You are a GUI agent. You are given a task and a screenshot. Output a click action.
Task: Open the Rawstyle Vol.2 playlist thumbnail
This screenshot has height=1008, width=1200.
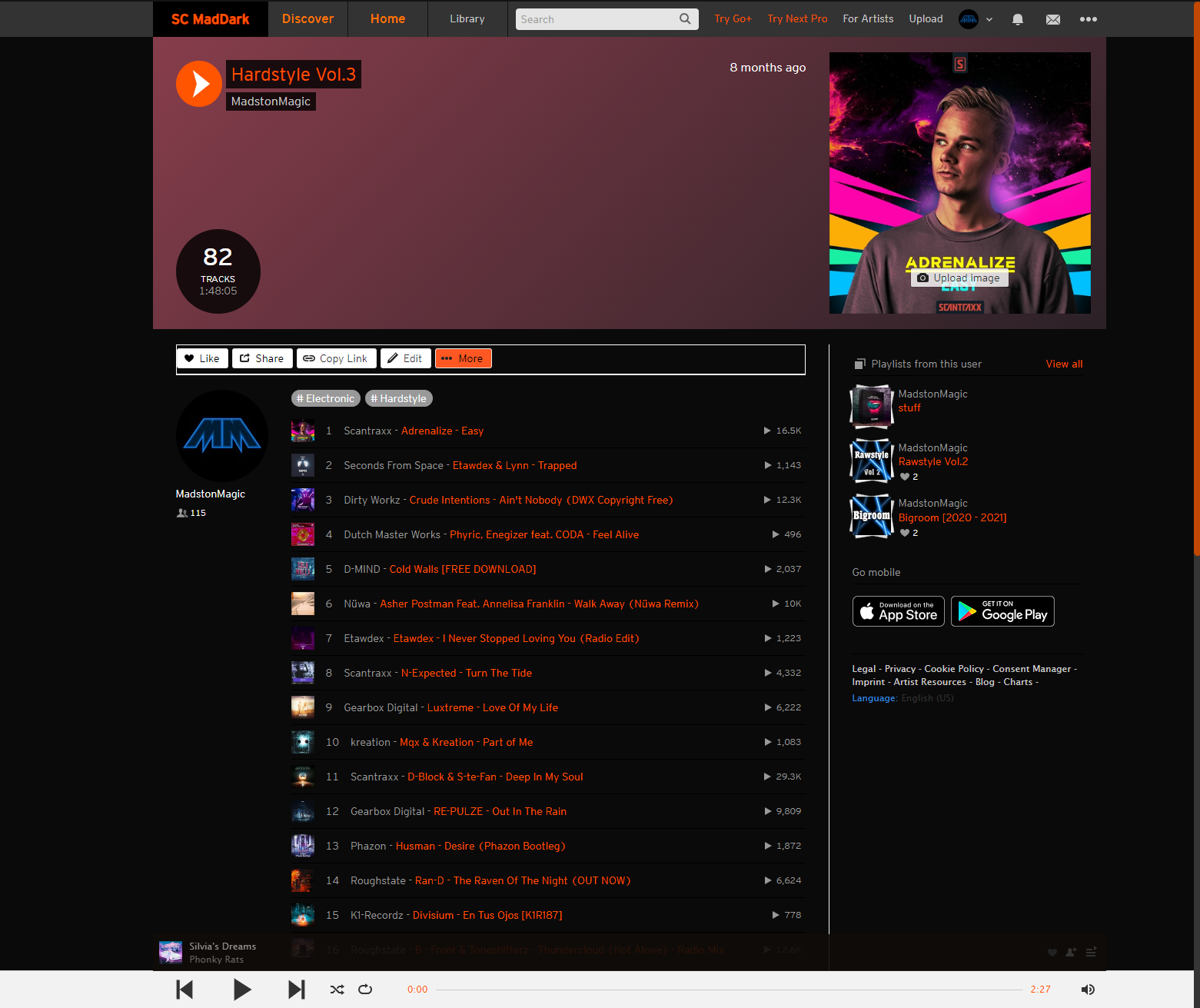coord(871,460)
